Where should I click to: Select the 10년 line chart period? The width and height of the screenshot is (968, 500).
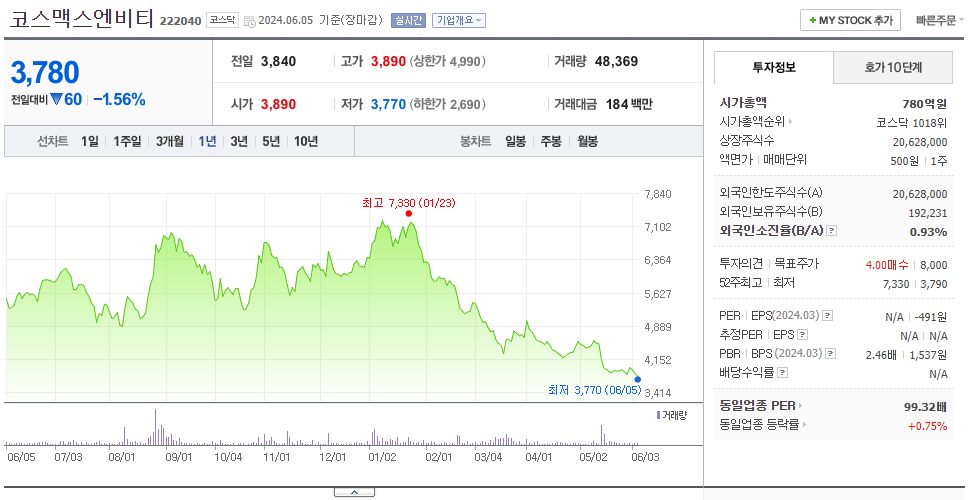306,141
